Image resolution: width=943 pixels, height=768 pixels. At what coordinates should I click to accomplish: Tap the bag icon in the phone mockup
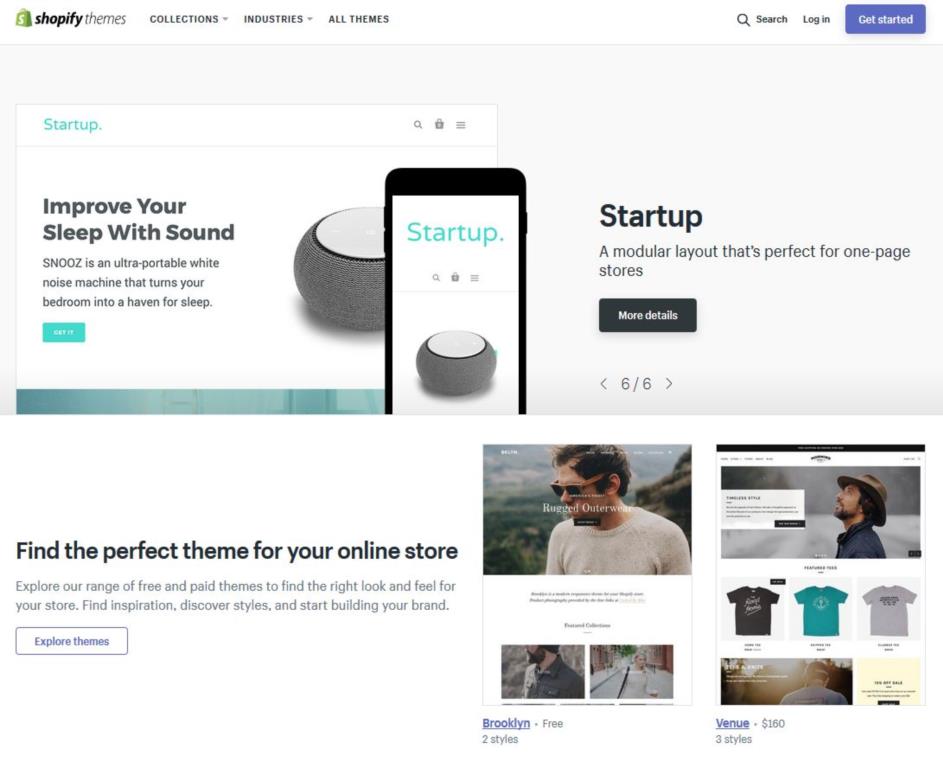[455, 277]
